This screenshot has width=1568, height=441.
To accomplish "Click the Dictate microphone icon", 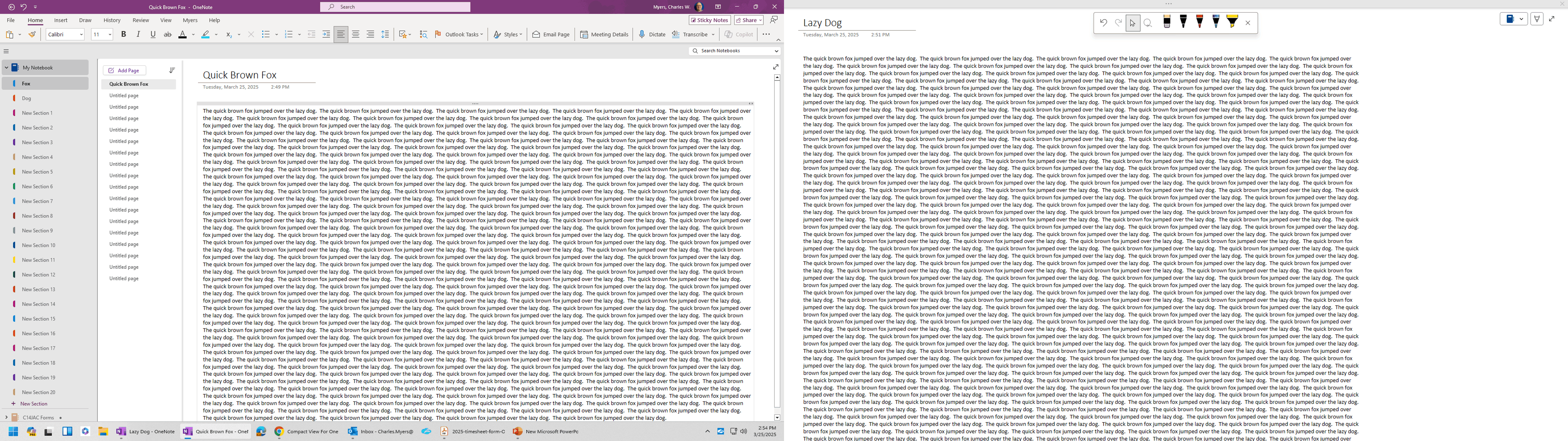I will 641,35.
